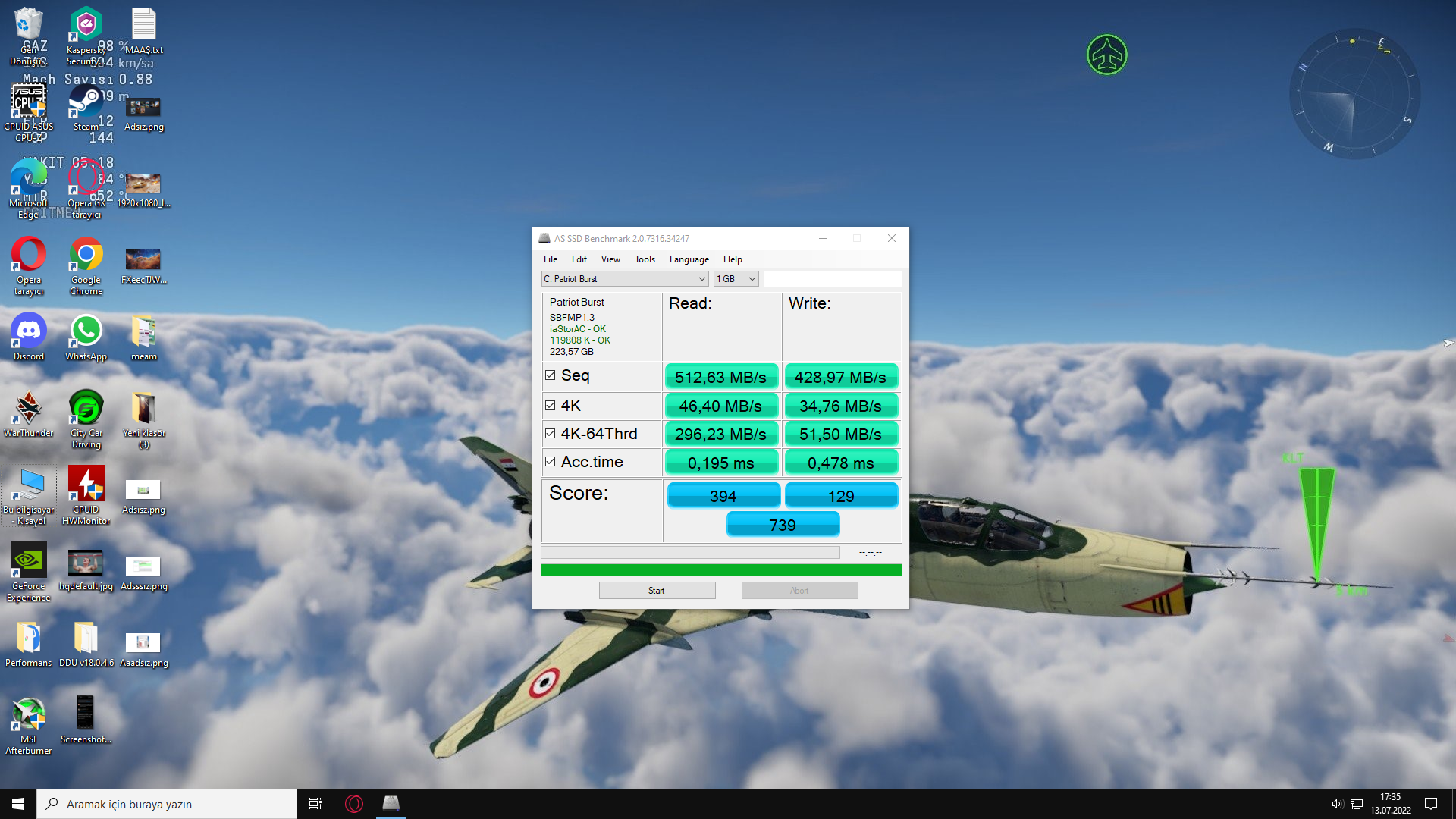The height and width of the screenshot is (819, 1456).
Task: Click the green progress bar
Action: [x=720, y=570]
